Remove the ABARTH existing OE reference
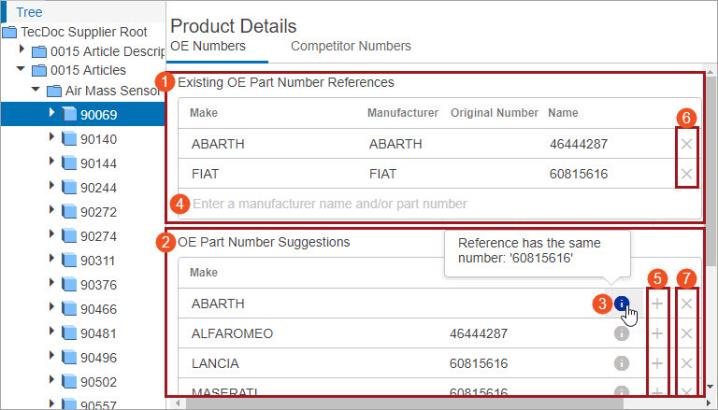 tap(686, 144)
